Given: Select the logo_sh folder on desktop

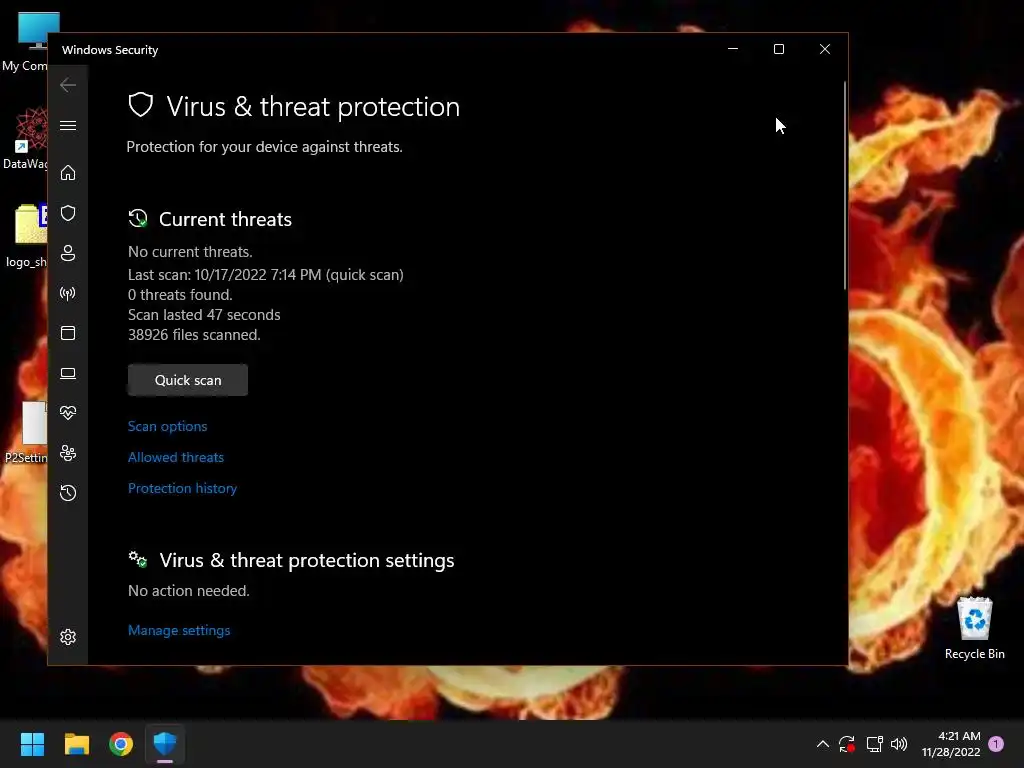Looking at the screenshot, I should [26, 236].
